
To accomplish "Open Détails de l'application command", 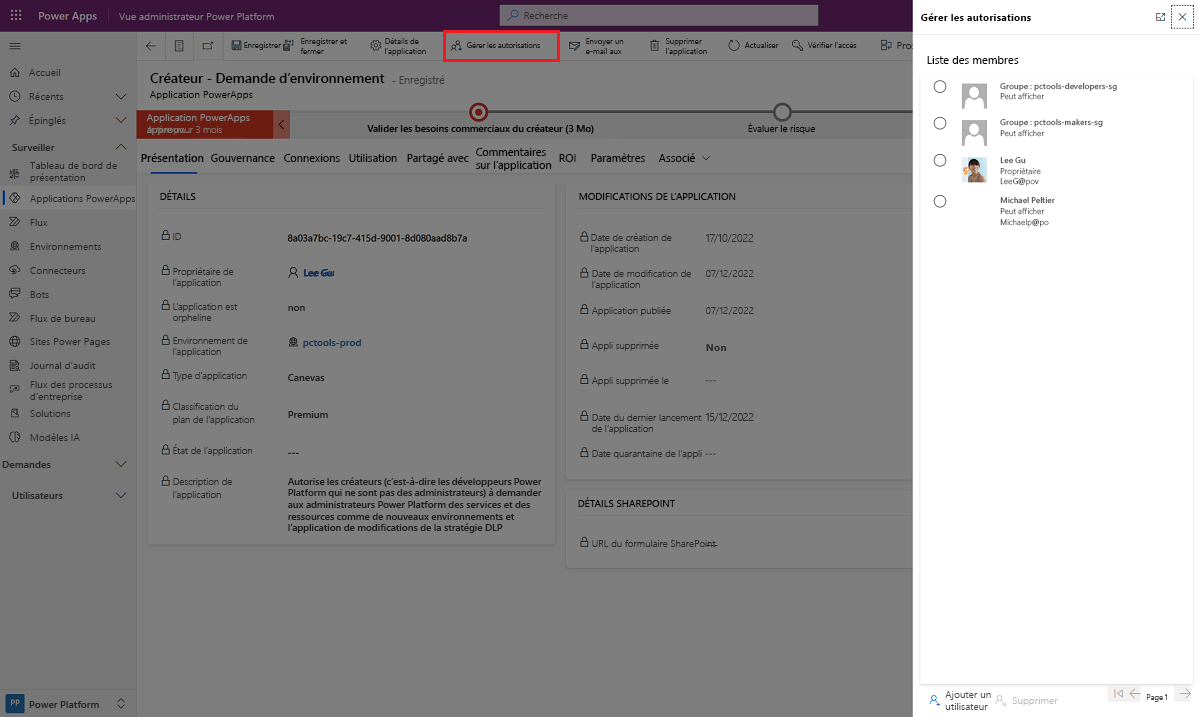I will (x=398, y=46).
